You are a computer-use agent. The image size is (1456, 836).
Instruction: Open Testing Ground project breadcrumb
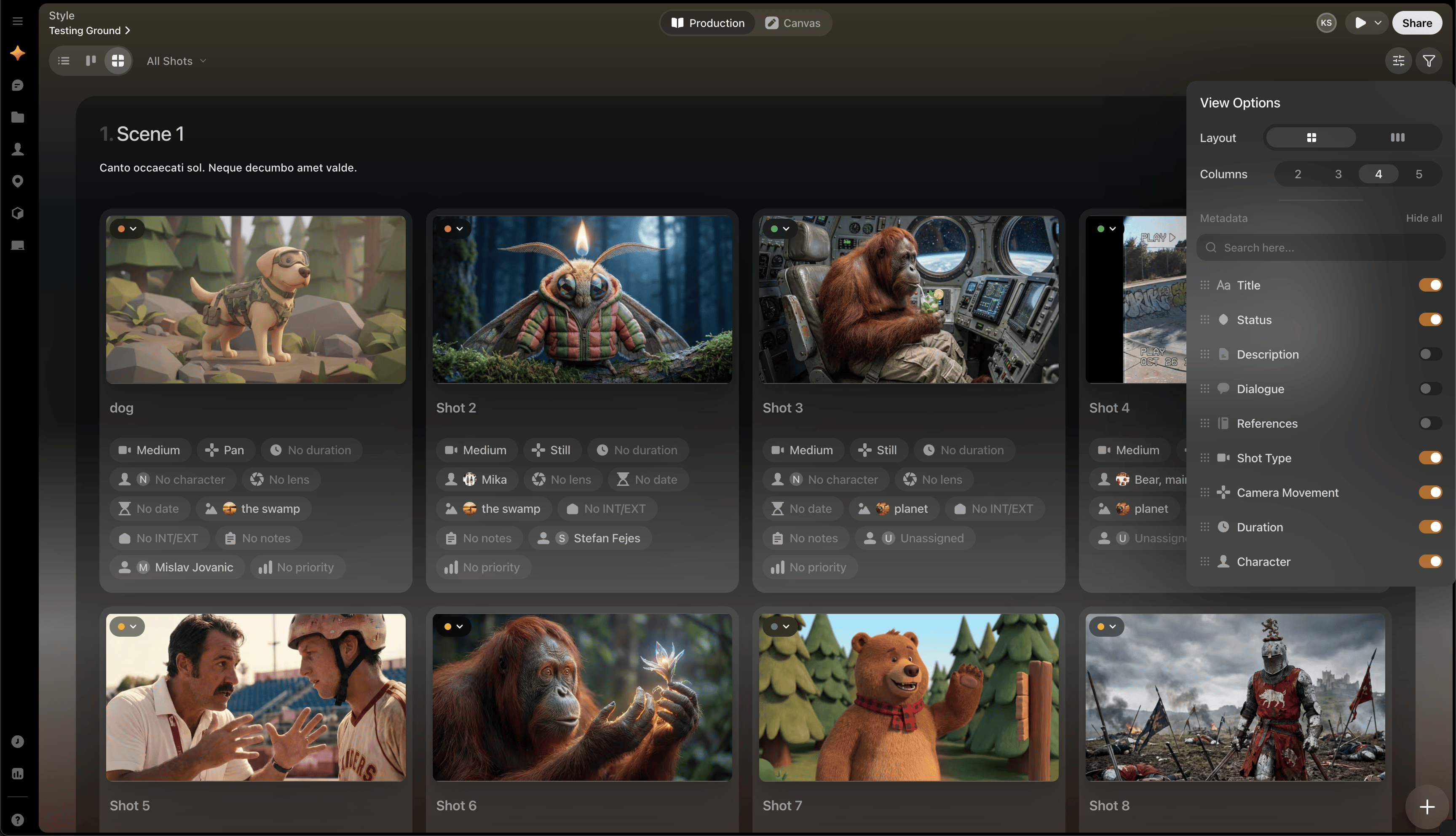90,31
